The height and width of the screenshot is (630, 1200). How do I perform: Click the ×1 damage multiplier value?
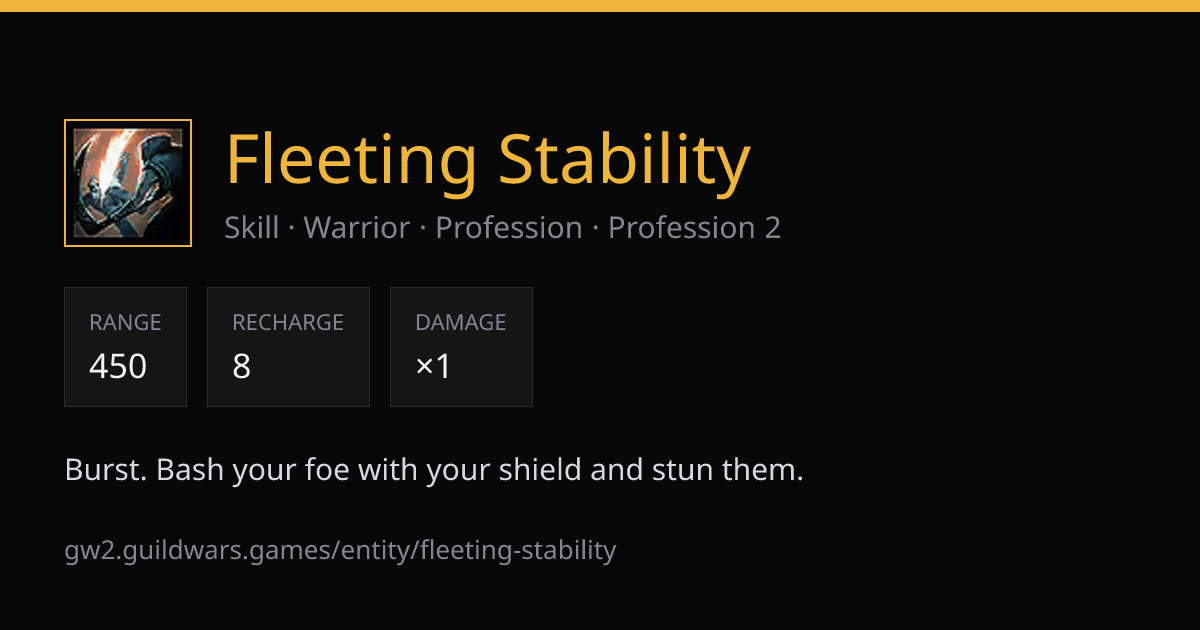(x=434, y=366)
